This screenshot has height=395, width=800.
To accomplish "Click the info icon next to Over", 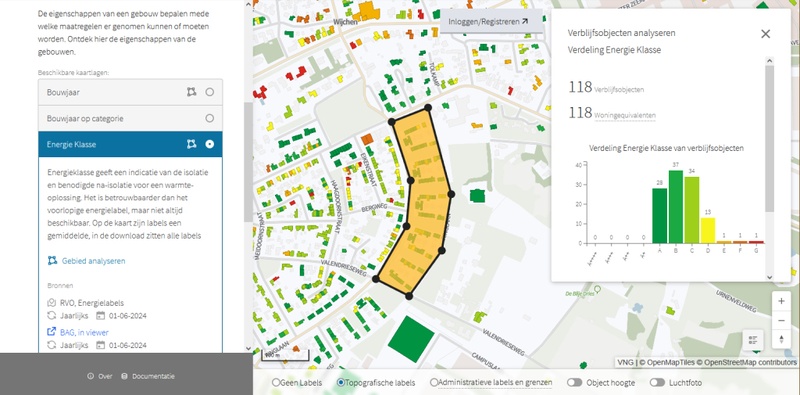I will pos(90,376).
